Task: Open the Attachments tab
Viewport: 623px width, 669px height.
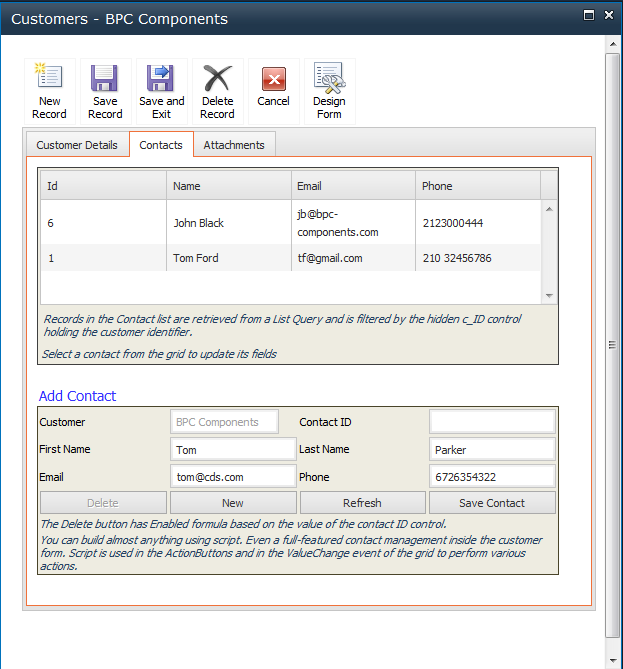Action: click(234, 145)
